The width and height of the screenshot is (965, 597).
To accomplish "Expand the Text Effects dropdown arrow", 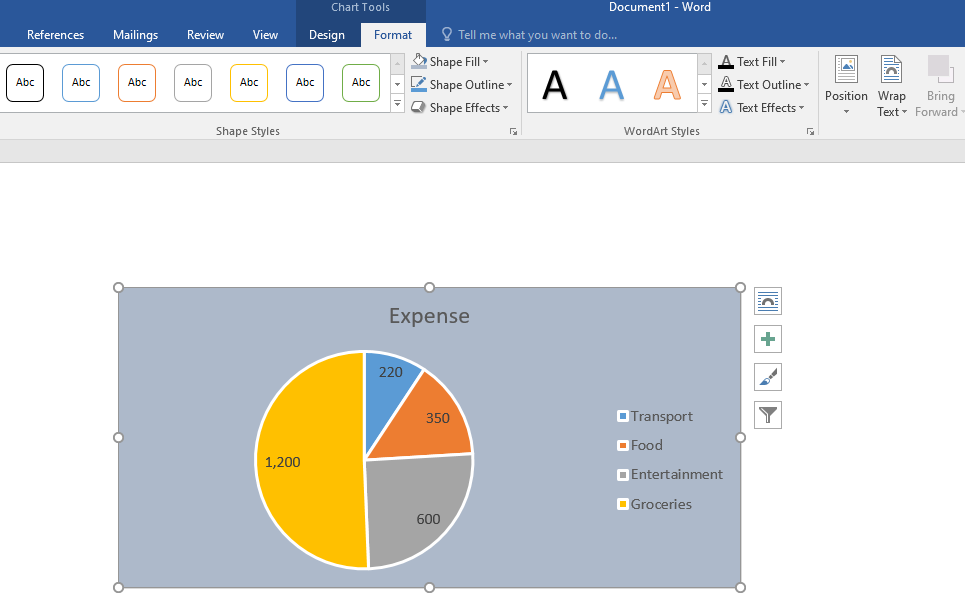I will (x=801, y=108).
